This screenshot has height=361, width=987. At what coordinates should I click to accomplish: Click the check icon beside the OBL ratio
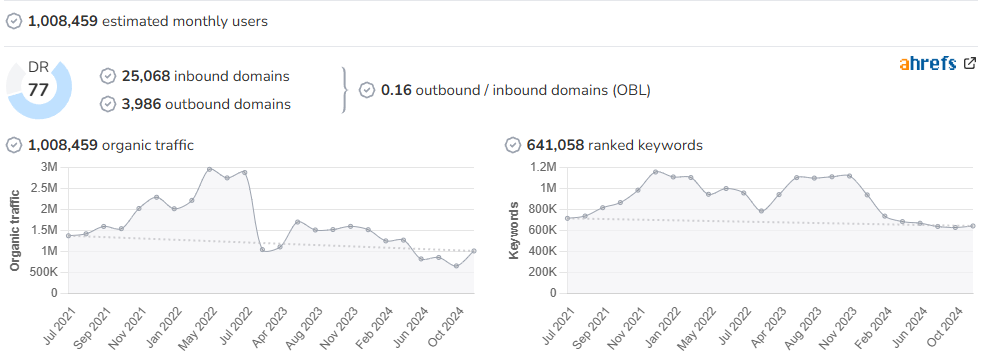pos(367,90)
